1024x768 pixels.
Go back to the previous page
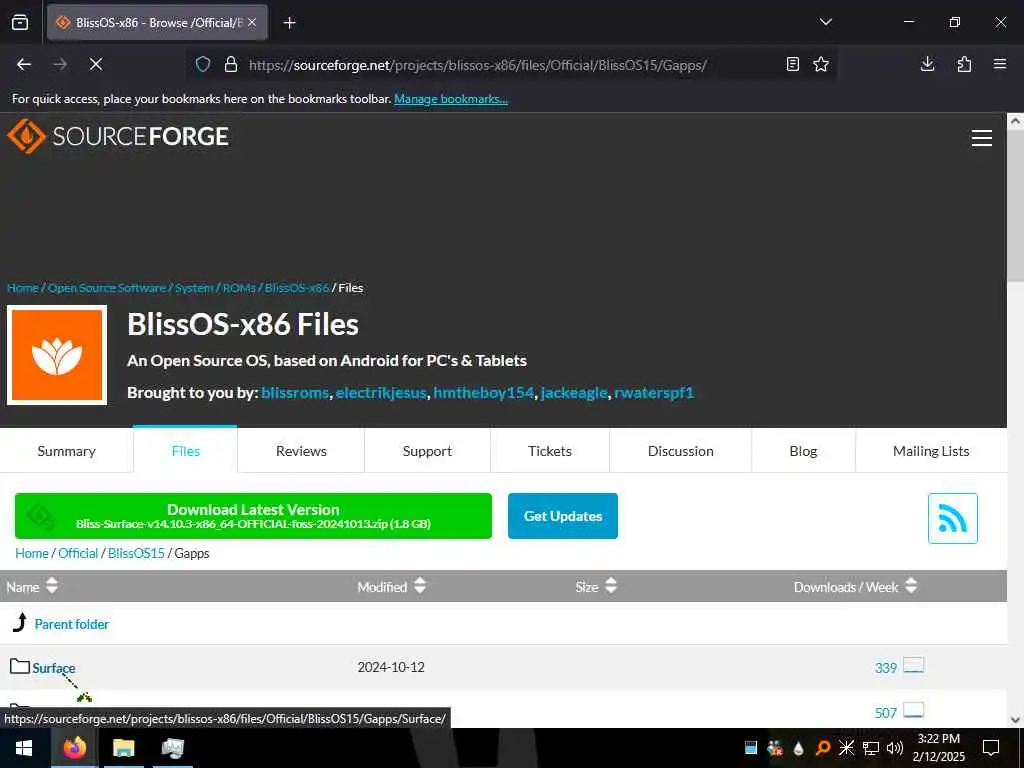[x=24, y=64]
